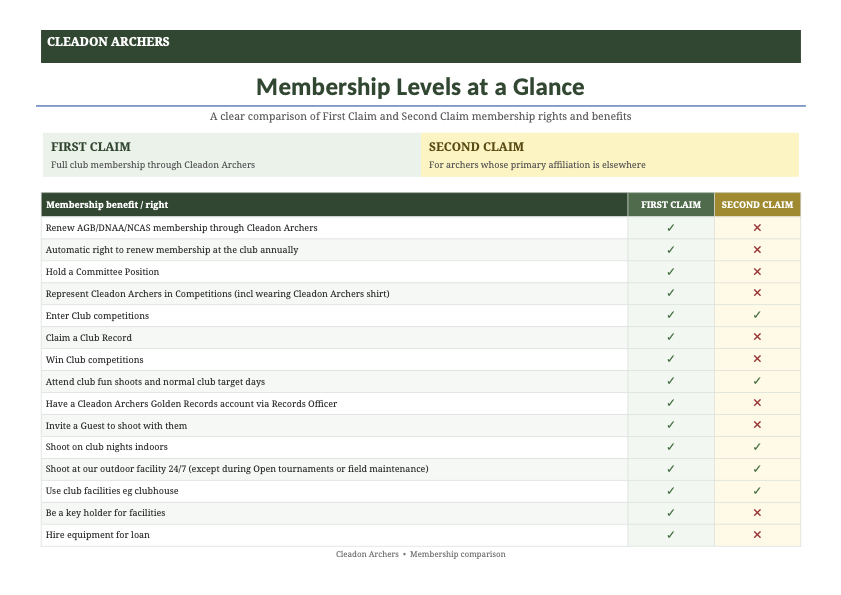Click First Claim checkmark for Use club facilities row
The image size is (841, 595).
[x=670, y=491]
